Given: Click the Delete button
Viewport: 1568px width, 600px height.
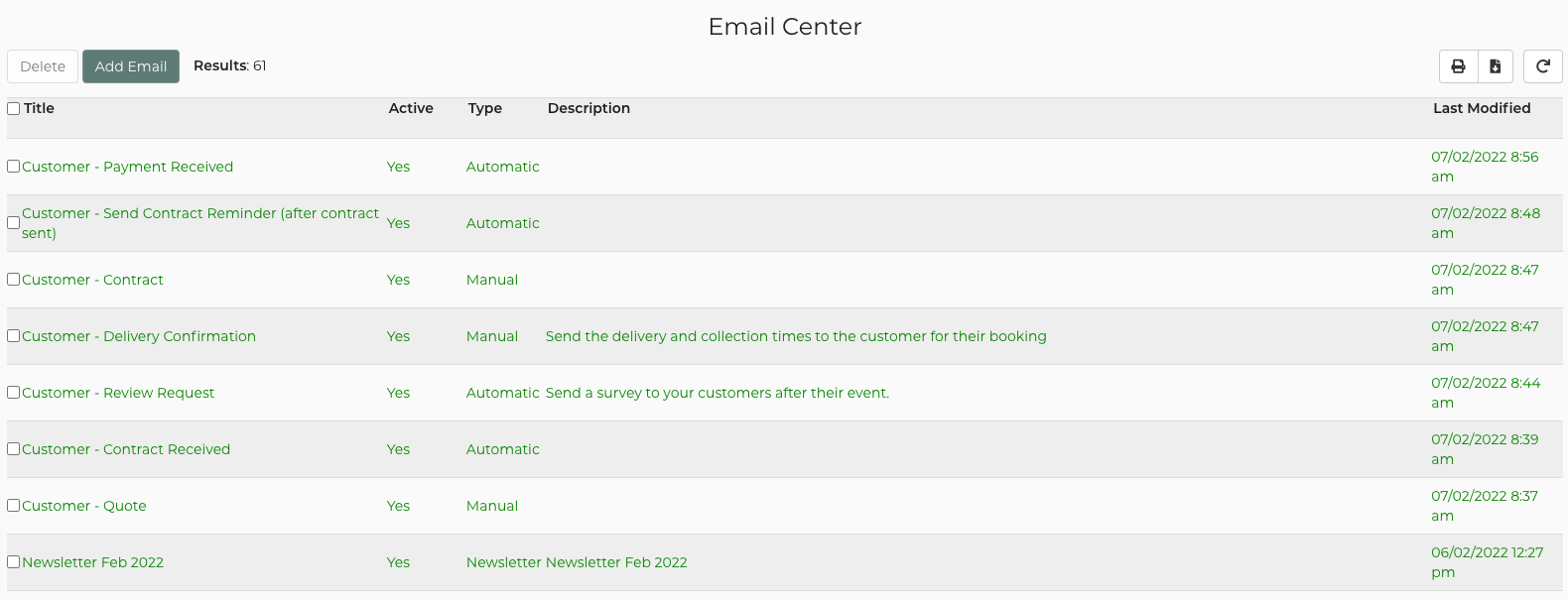Looking at the screenshot, I should pos(43,66).
